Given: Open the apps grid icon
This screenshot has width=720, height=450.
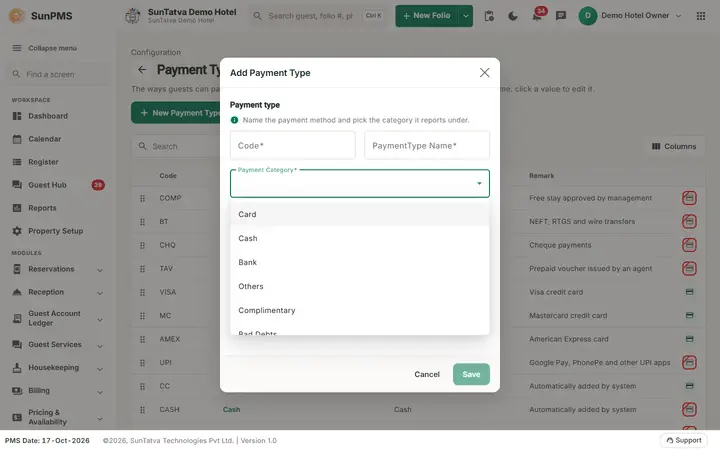Looking at the screenshot, I should click(x=701, y=16).
